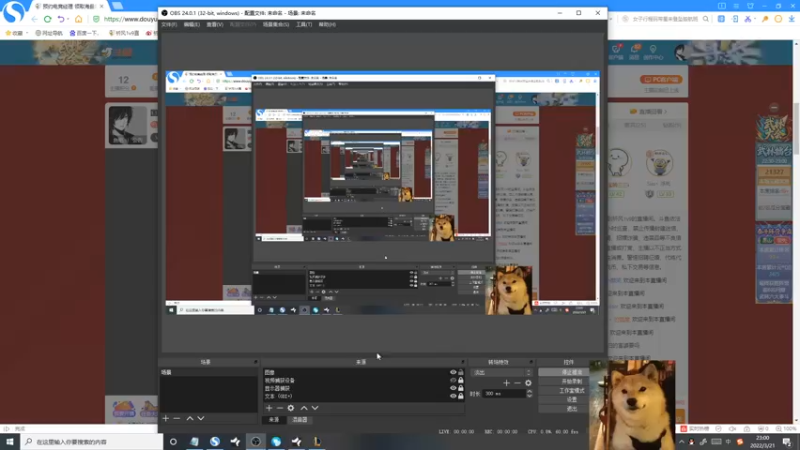This screenshot has width=800, height=450.
Task: Click the OBS preview canvas
Action: pyautogui.click(x=382, y=193)
